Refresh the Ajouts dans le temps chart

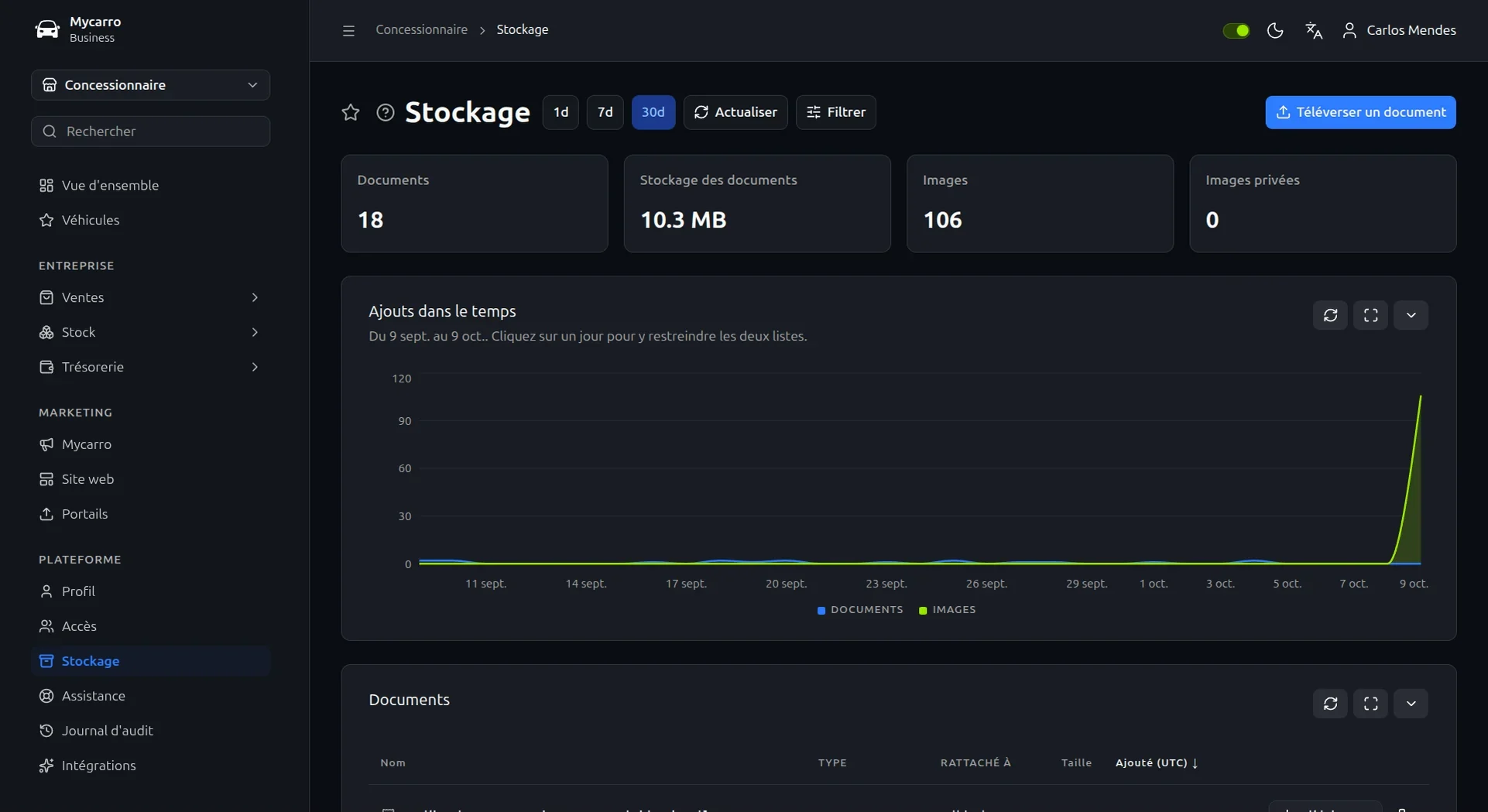1330,315
